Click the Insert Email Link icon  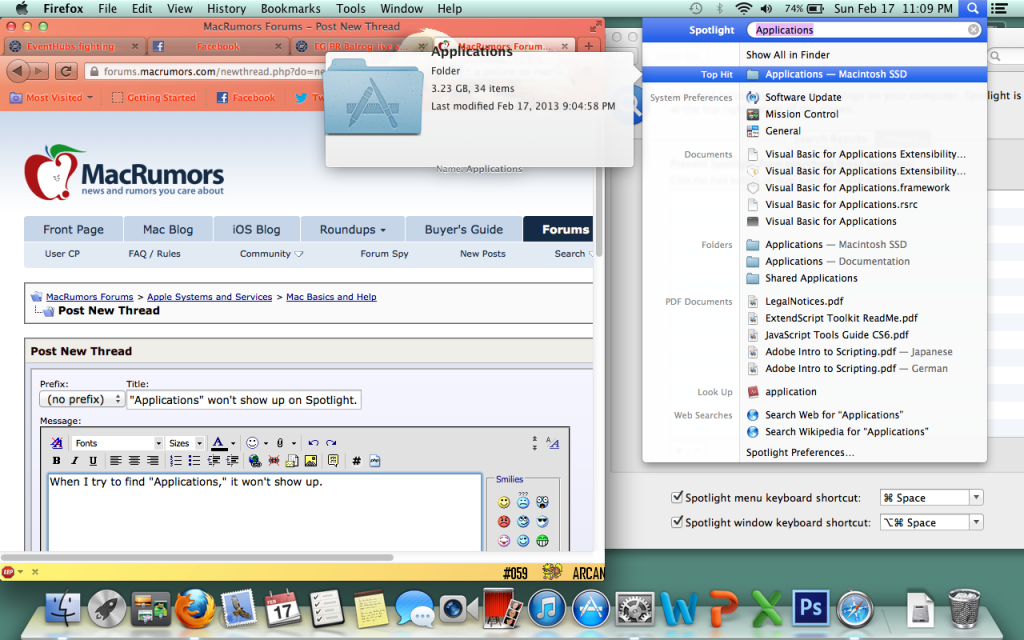pyautogui.click(x=292, y=461)
